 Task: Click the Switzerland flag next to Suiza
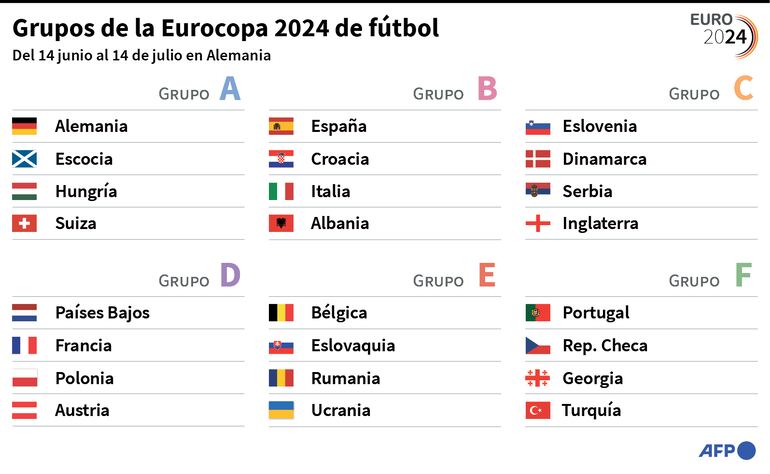pos(24,224)
